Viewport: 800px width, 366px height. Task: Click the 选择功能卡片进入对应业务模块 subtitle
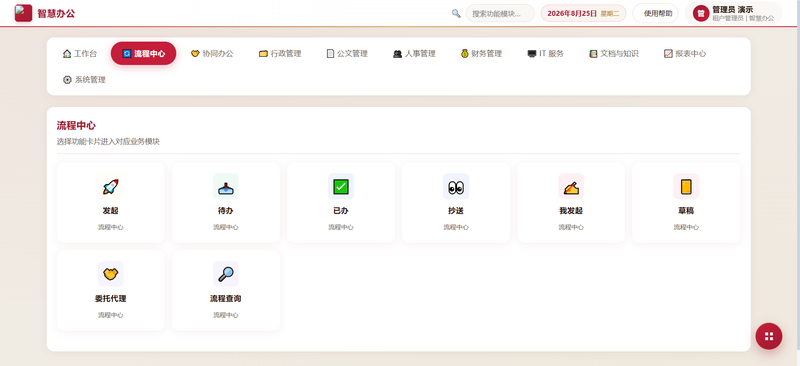pos(108,142)
